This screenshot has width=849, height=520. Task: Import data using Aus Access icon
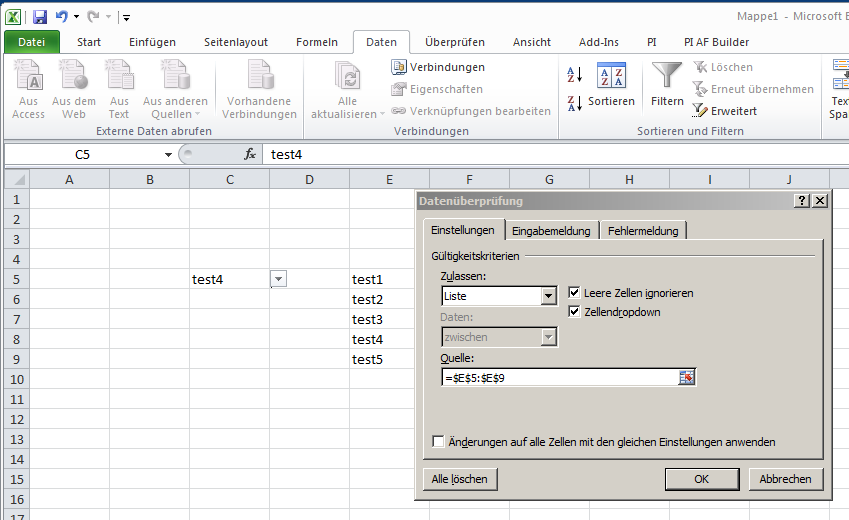tap(28, 90)
